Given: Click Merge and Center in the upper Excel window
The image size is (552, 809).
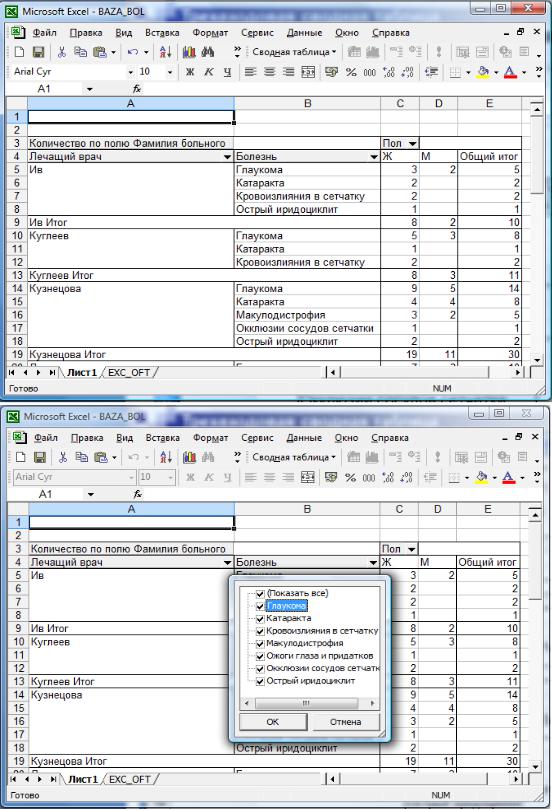Looking at the screenshot, I should pyautogui.click(x=308, y=72).
